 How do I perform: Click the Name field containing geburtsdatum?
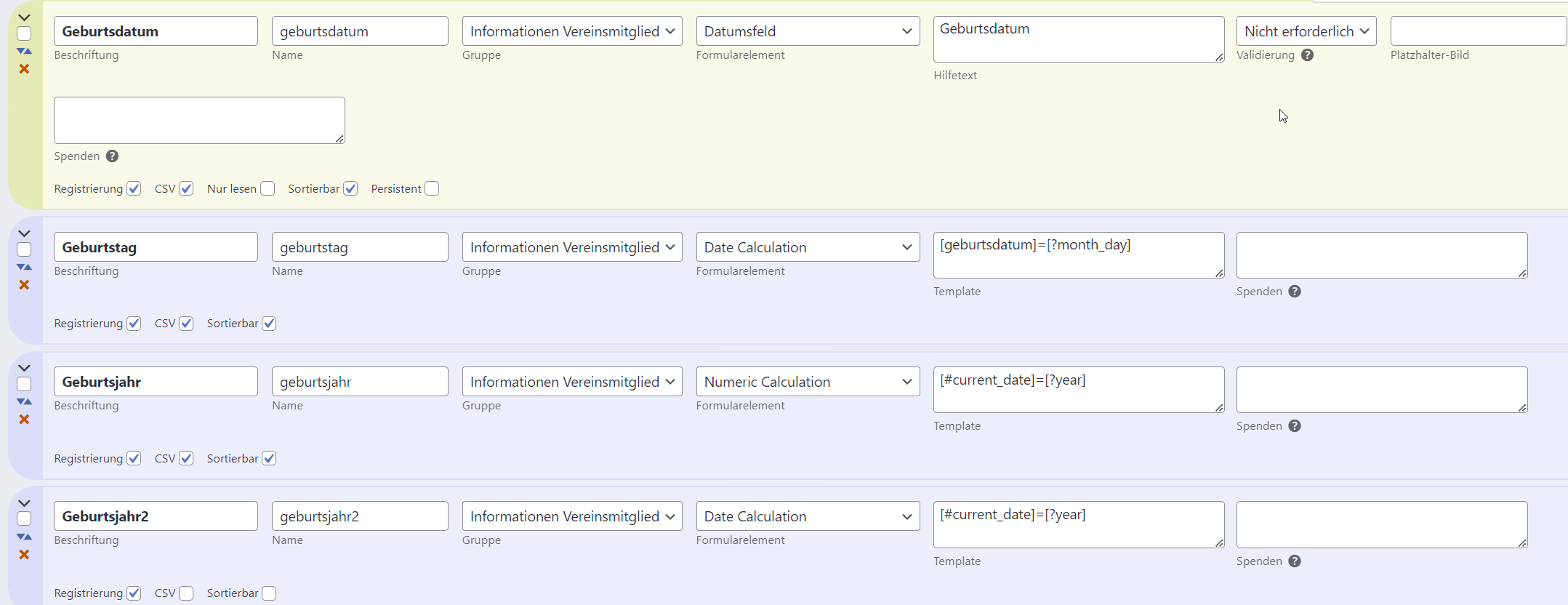coord(360,31)
